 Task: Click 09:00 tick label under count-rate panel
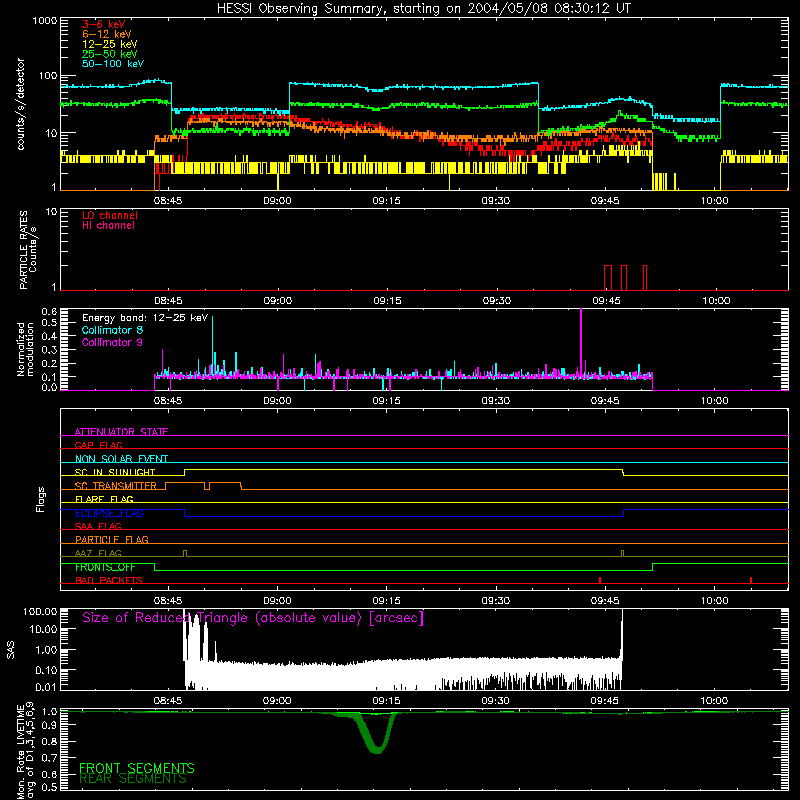coord(277,201)
